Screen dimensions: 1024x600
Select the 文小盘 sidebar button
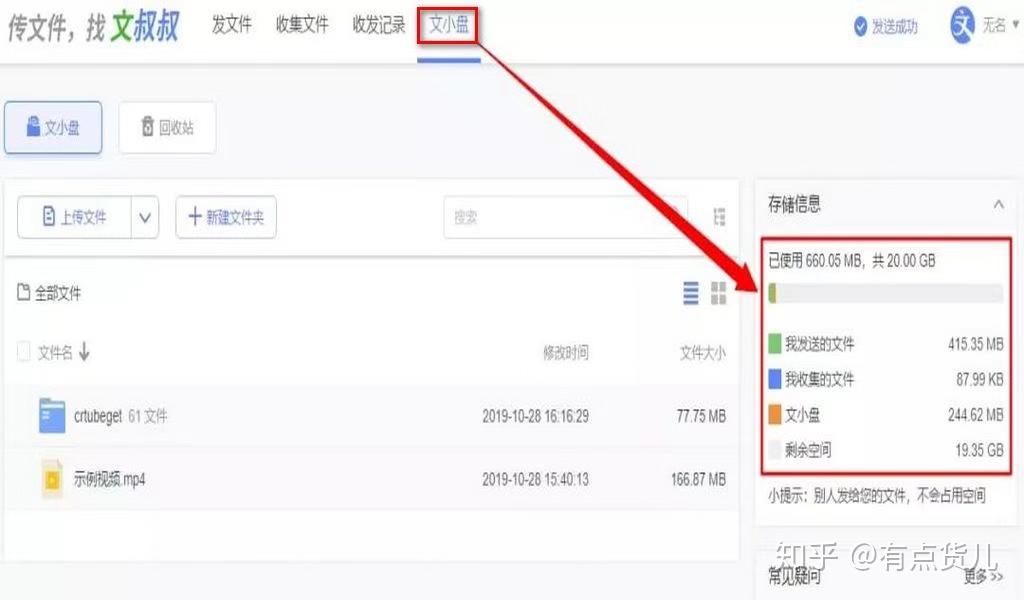coord(52,128)
